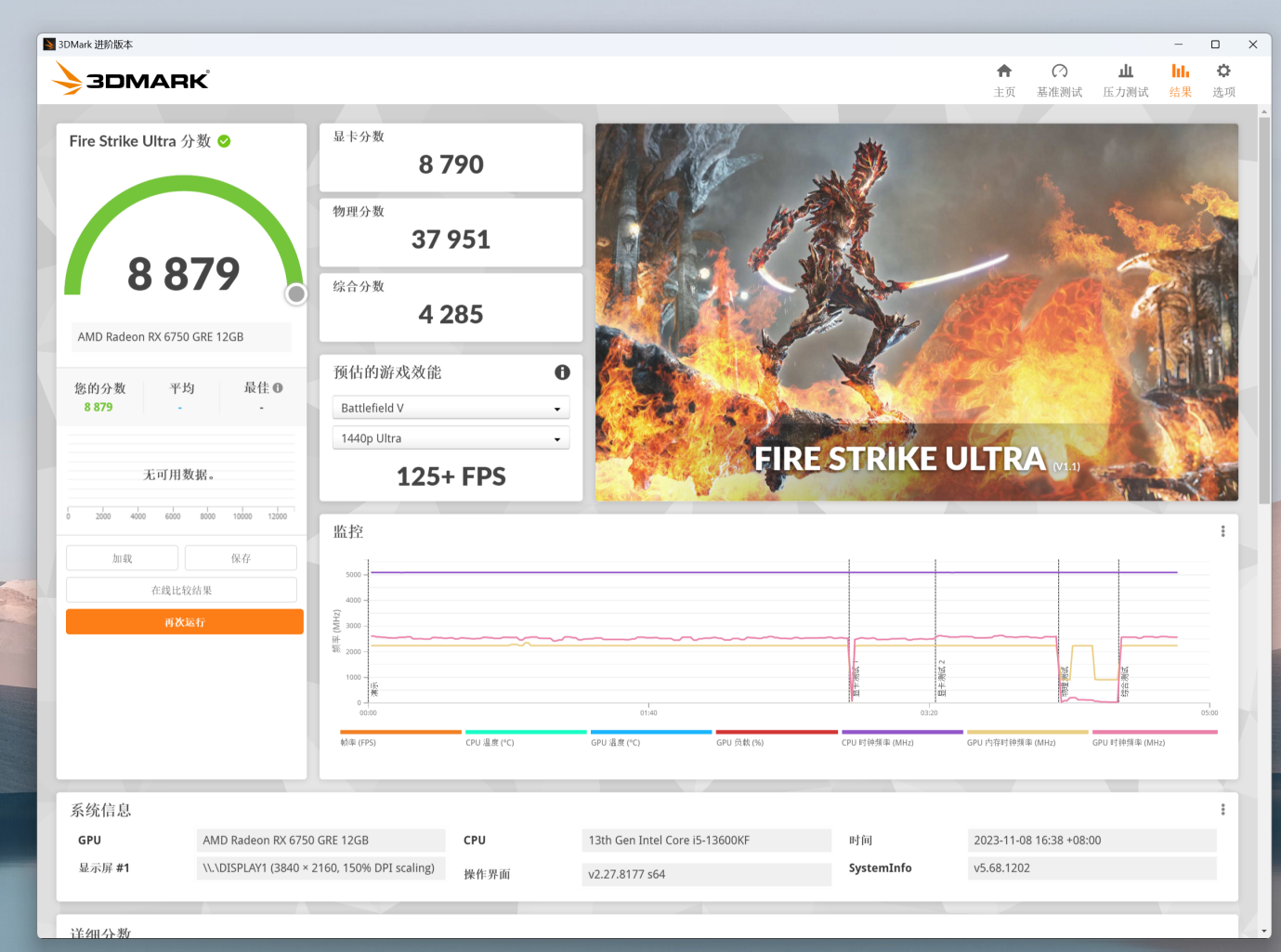Screen dimensions: 1281x952
Task: Click the score gauge end knob
Action: (296, 294)
